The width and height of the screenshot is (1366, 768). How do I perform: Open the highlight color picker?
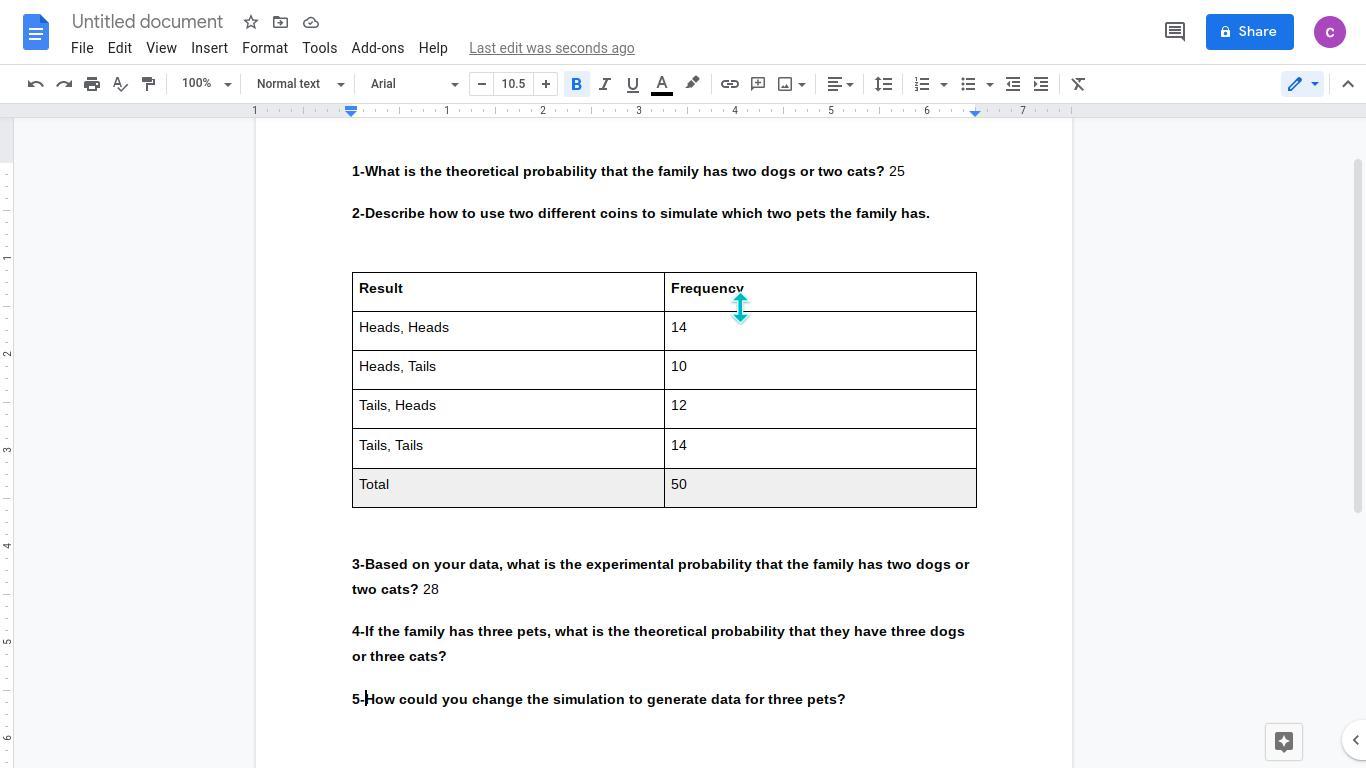click(x=692, y=84)
